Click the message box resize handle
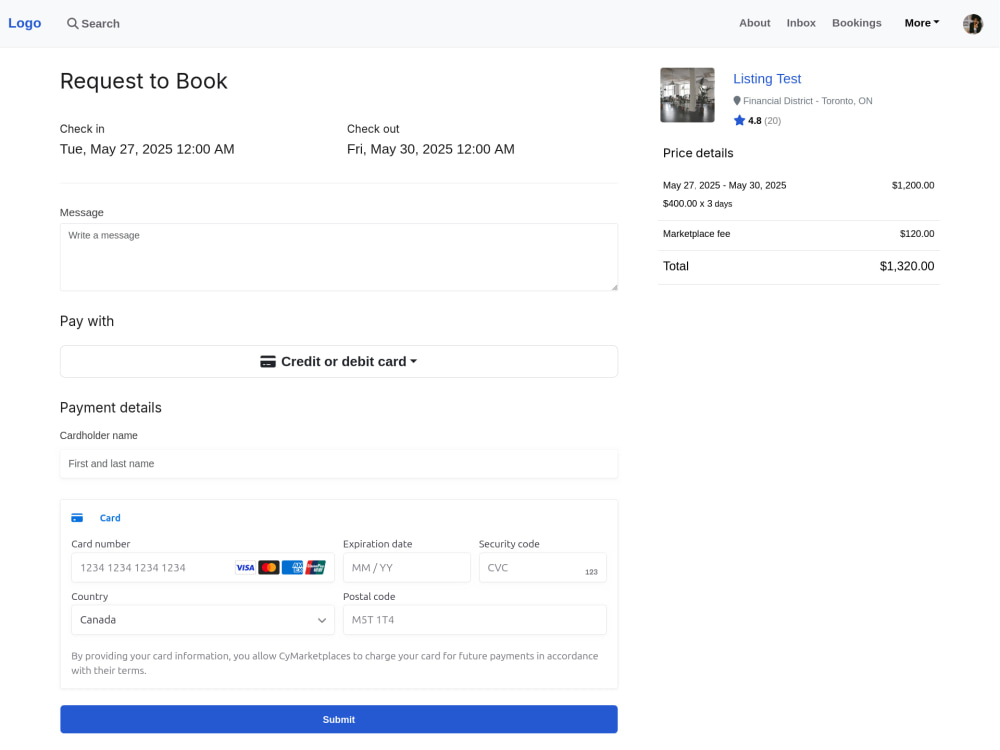 coord(614,287)
